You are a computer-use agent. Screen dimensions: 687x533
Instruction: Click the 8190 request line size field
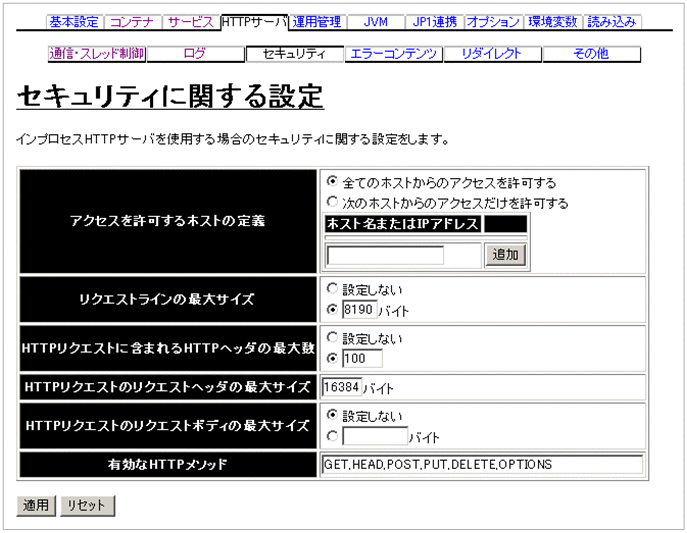click(359, 309)
